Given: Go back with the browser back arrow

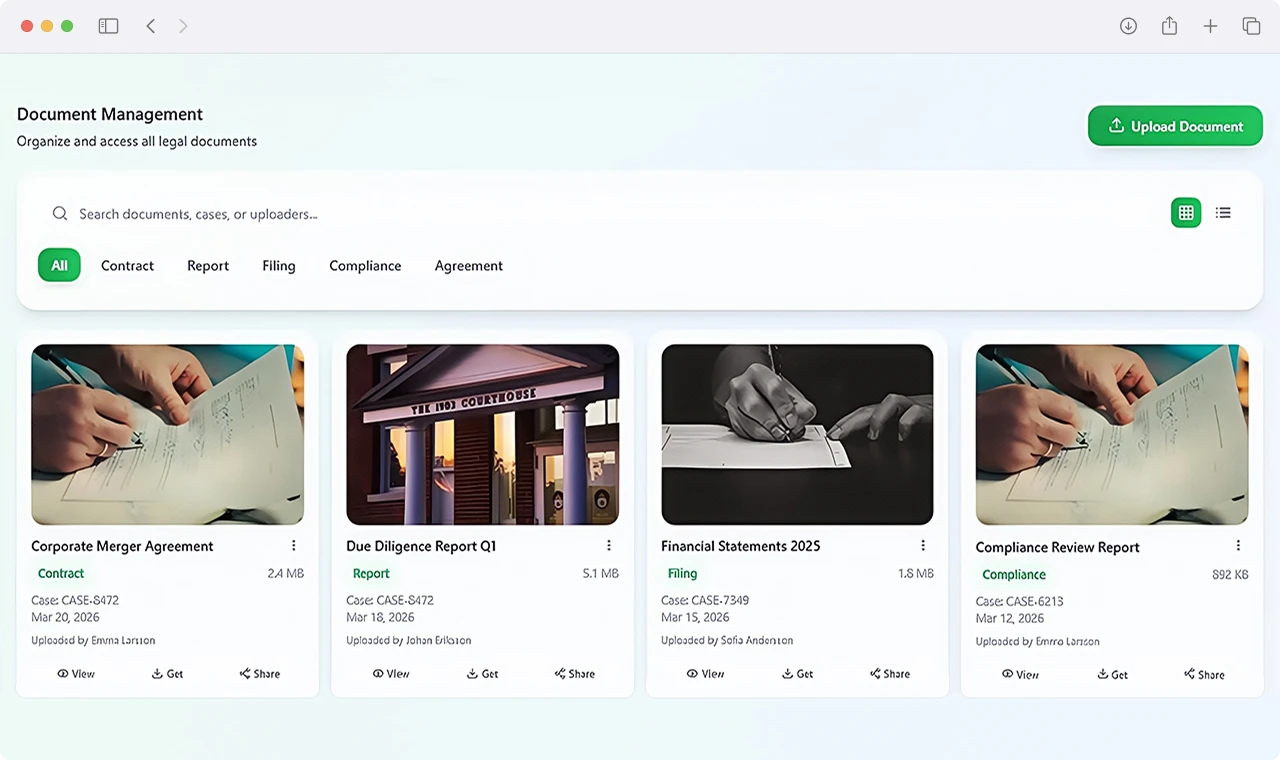Looking at the screenshot, I should click(151, 26).
